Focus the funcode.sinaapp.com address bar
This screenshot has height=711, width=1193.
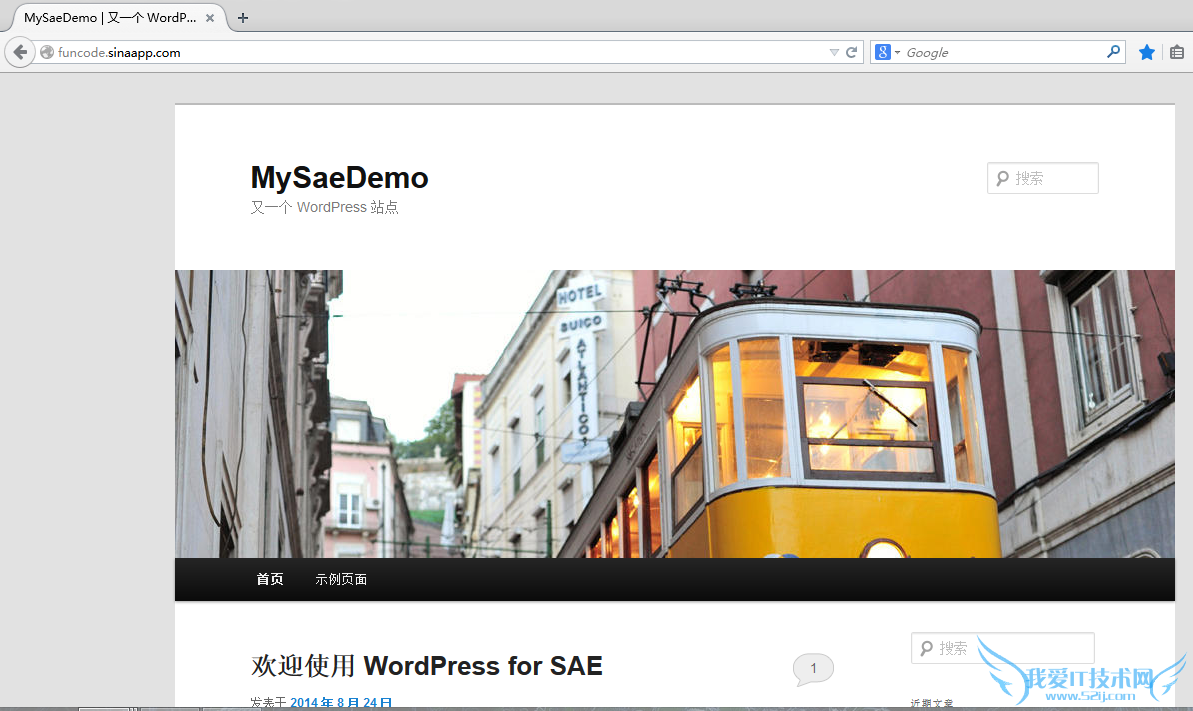click(x=430, y=52)
